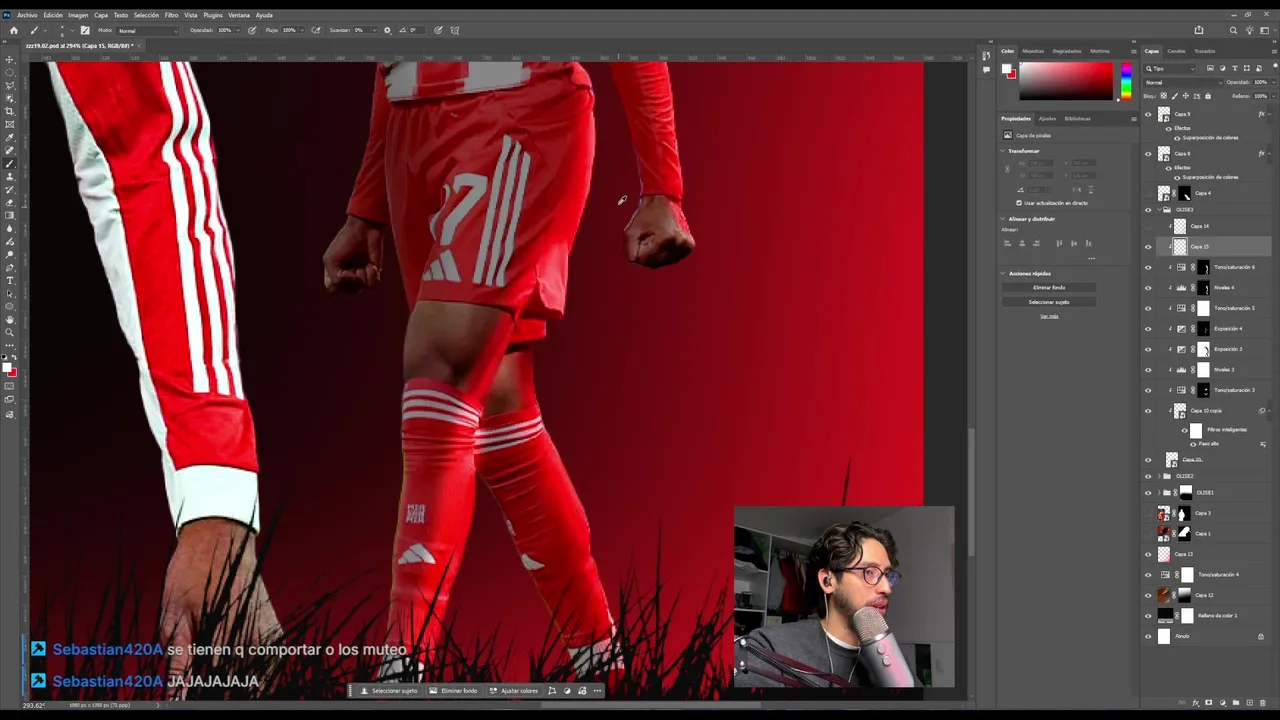The image size is (1280, 720).
Task: Click Ajustar colores in contextual taskbar
Action: (514, 690)
